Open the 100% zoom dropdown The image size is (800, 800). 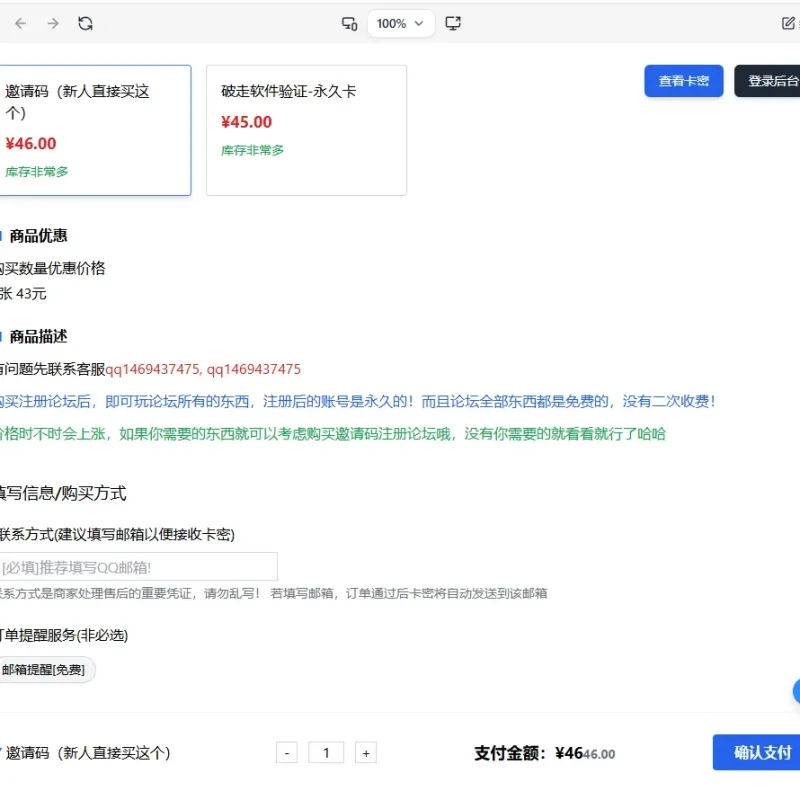tap(401, 23)
